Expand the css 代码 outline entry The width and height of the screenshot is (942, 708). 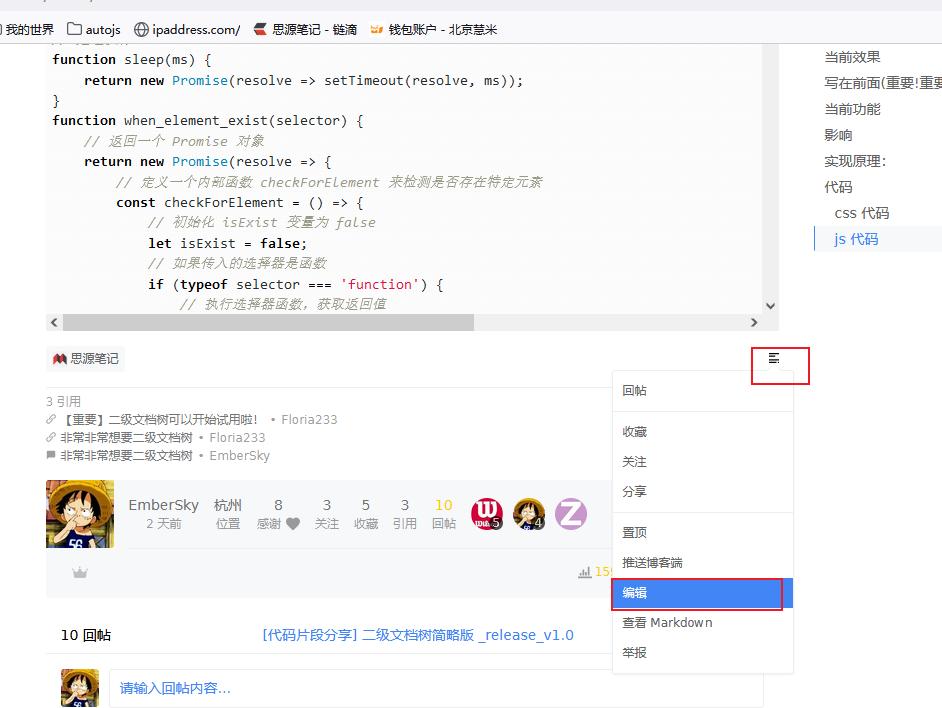pyautogui.click(x=862, y=212)
